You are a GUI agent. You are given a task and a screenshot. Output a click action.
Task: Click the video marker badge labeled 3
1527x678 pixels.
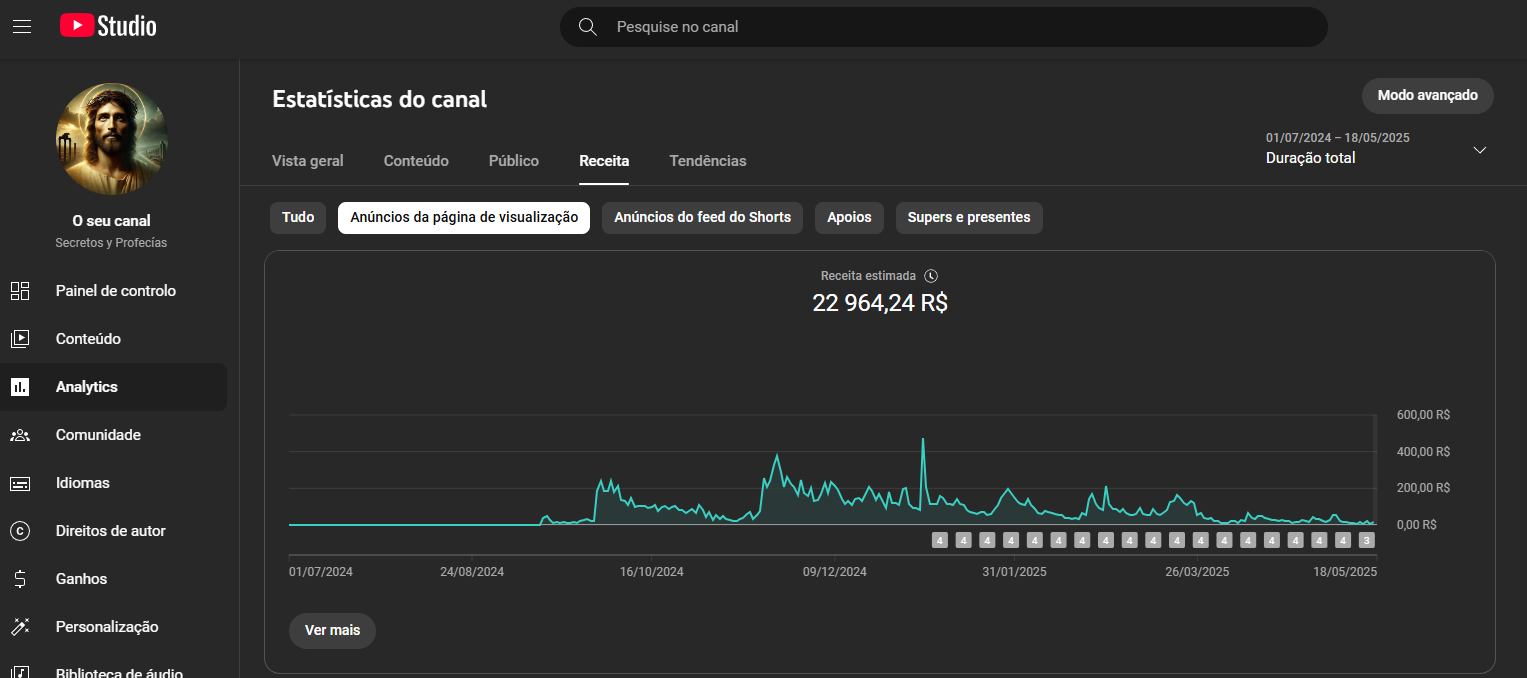1367,540
